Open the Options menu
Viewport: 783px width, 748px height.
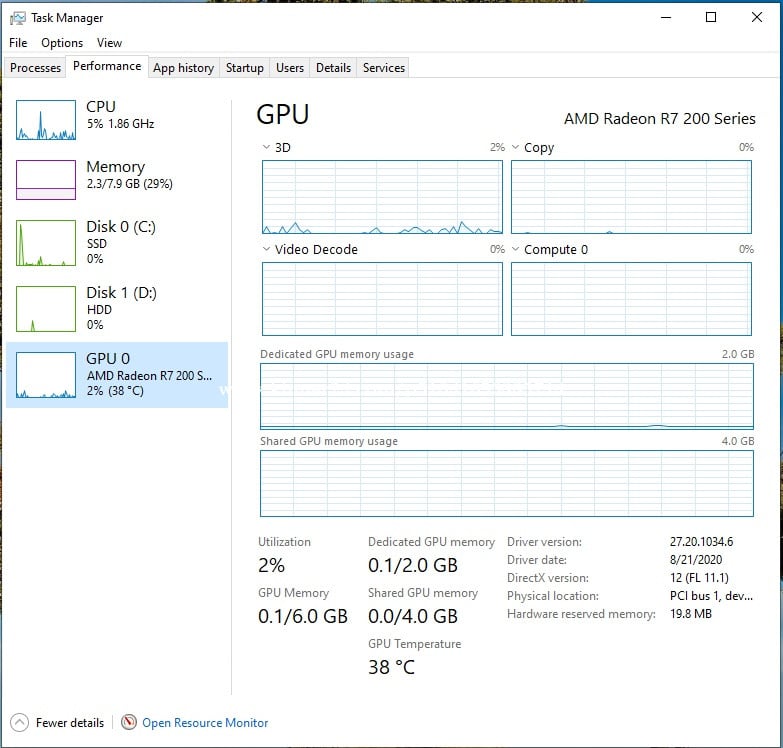point(62,43)
